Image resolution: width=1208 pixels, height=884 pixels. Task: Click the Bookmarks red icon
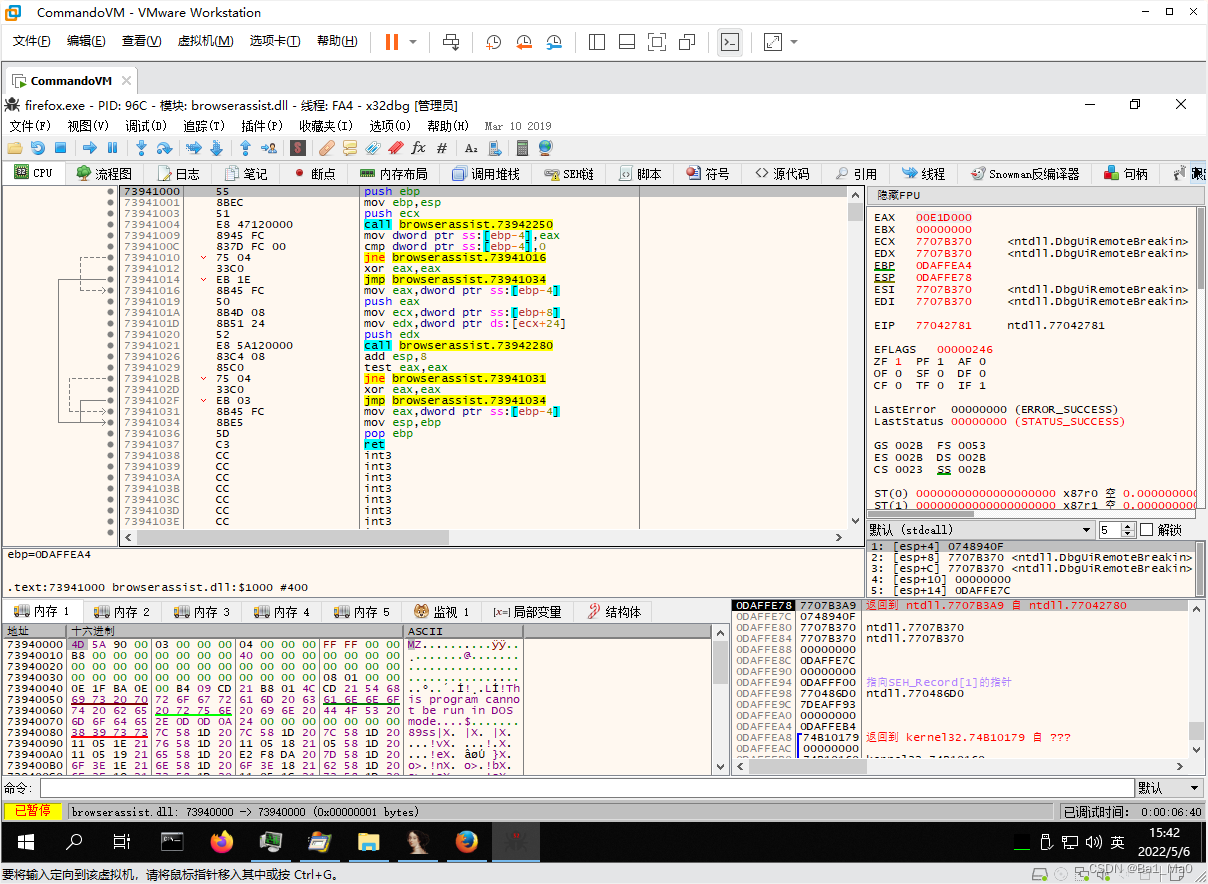click(395, 148)
